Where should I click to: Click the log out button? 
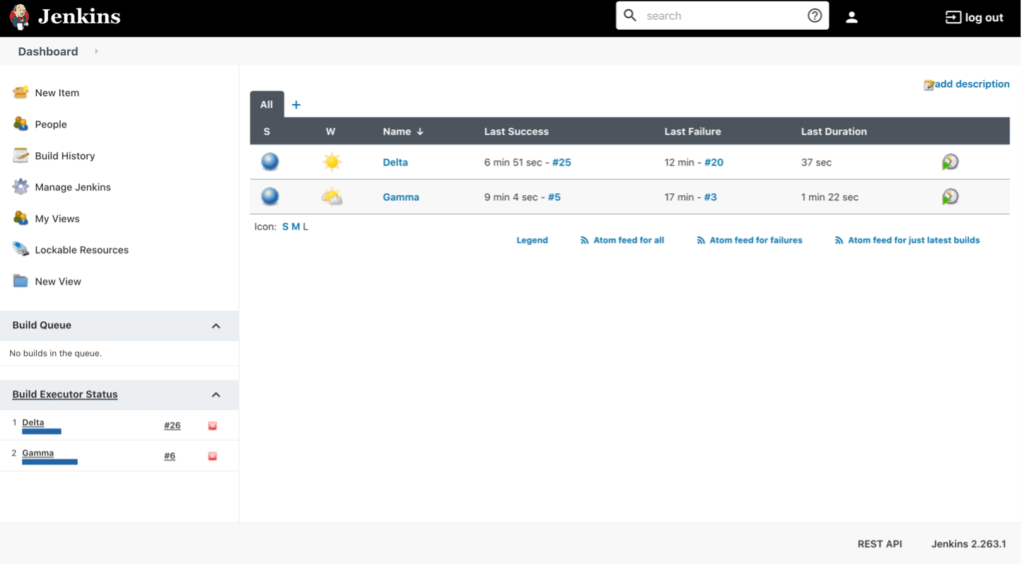click(x=974, y=18)
